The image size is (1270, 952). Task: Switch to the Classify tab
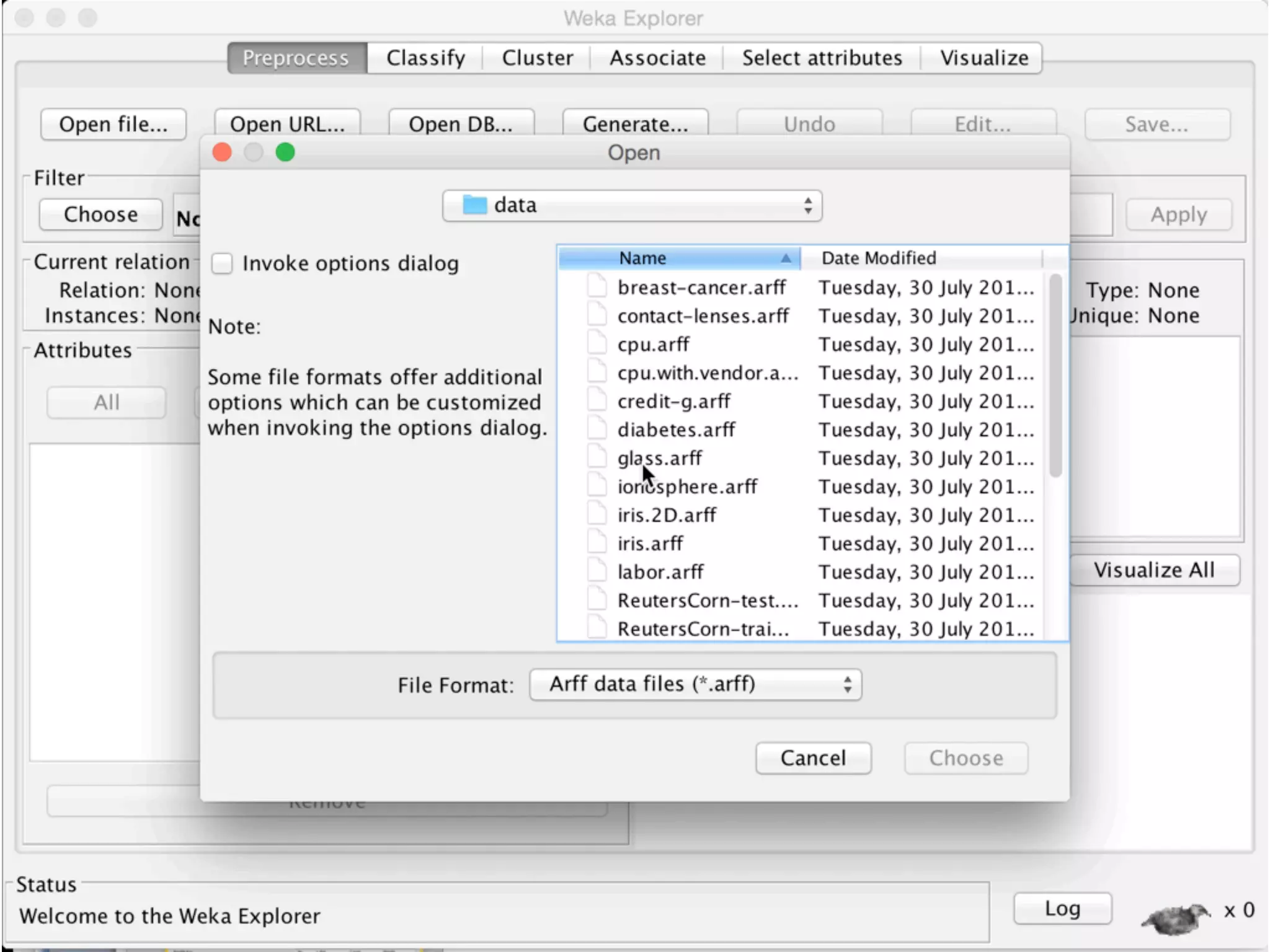pyautogui.click(x=425, y=58)
